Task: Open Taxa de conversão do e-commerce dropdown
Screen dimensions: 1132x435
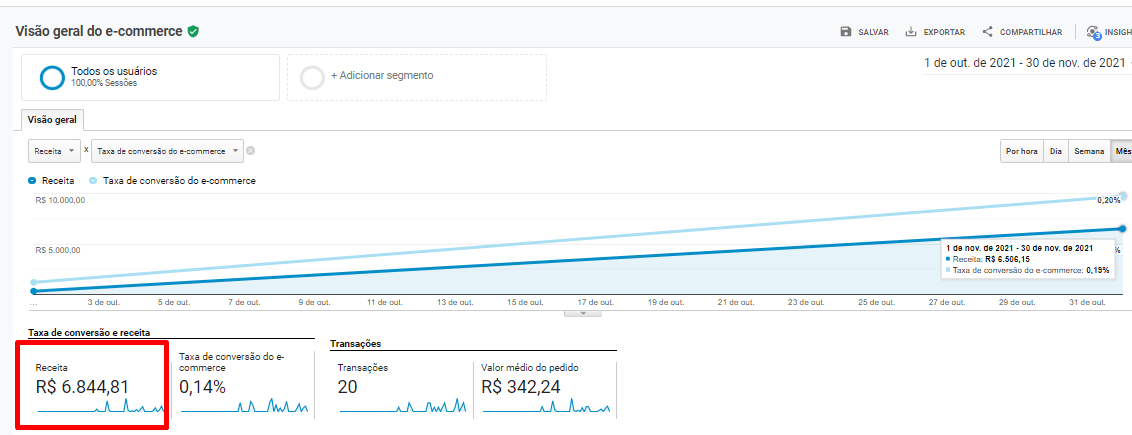Action: tap(167, 151)
